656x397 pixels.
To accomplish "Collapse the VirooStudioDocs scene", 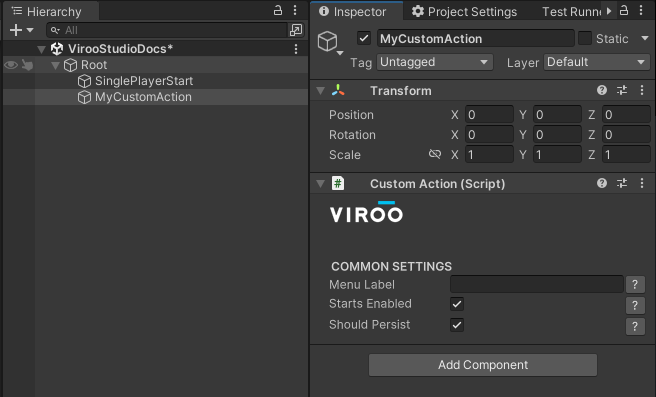I will click(x=41, y=49).
